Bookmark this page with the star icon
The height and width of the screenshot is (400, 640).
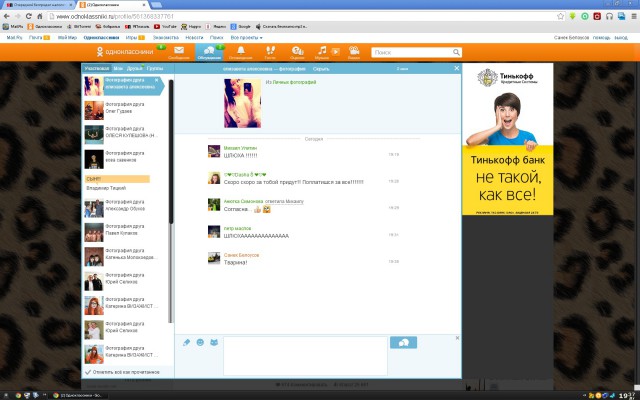coord(560,16)
